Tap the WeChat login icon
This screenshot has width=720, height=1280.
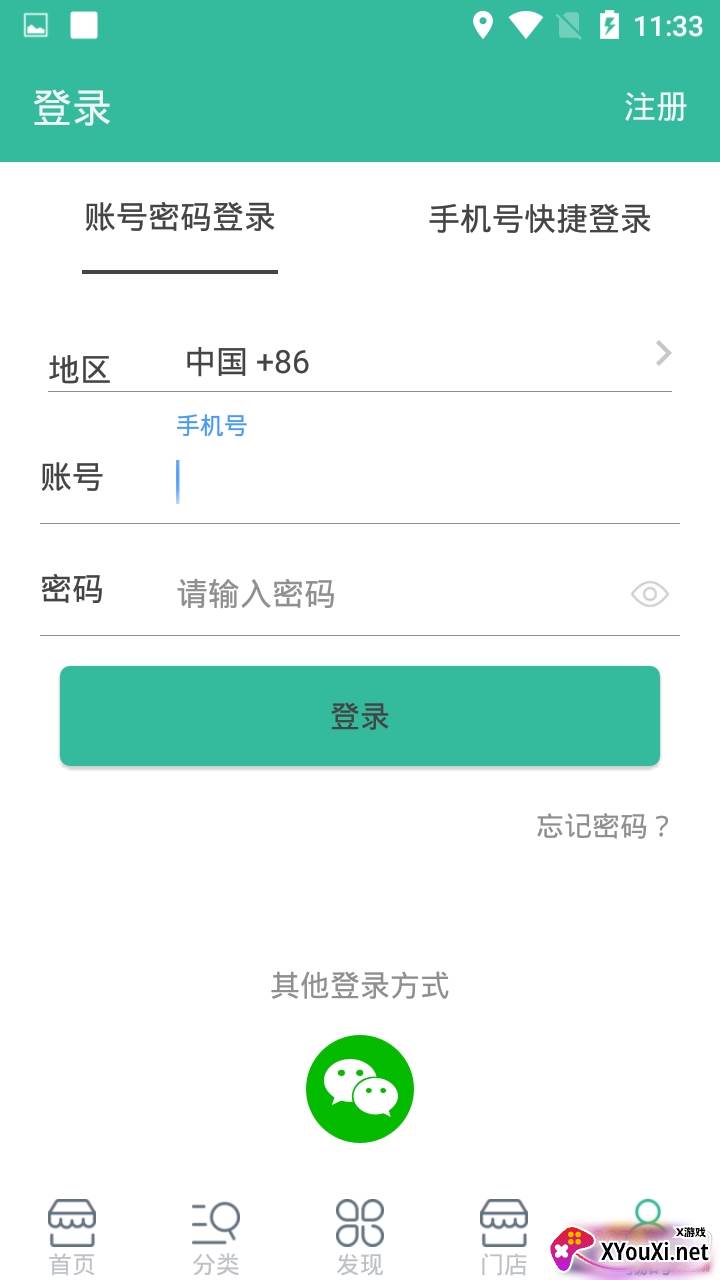(x=360, y=1089)
